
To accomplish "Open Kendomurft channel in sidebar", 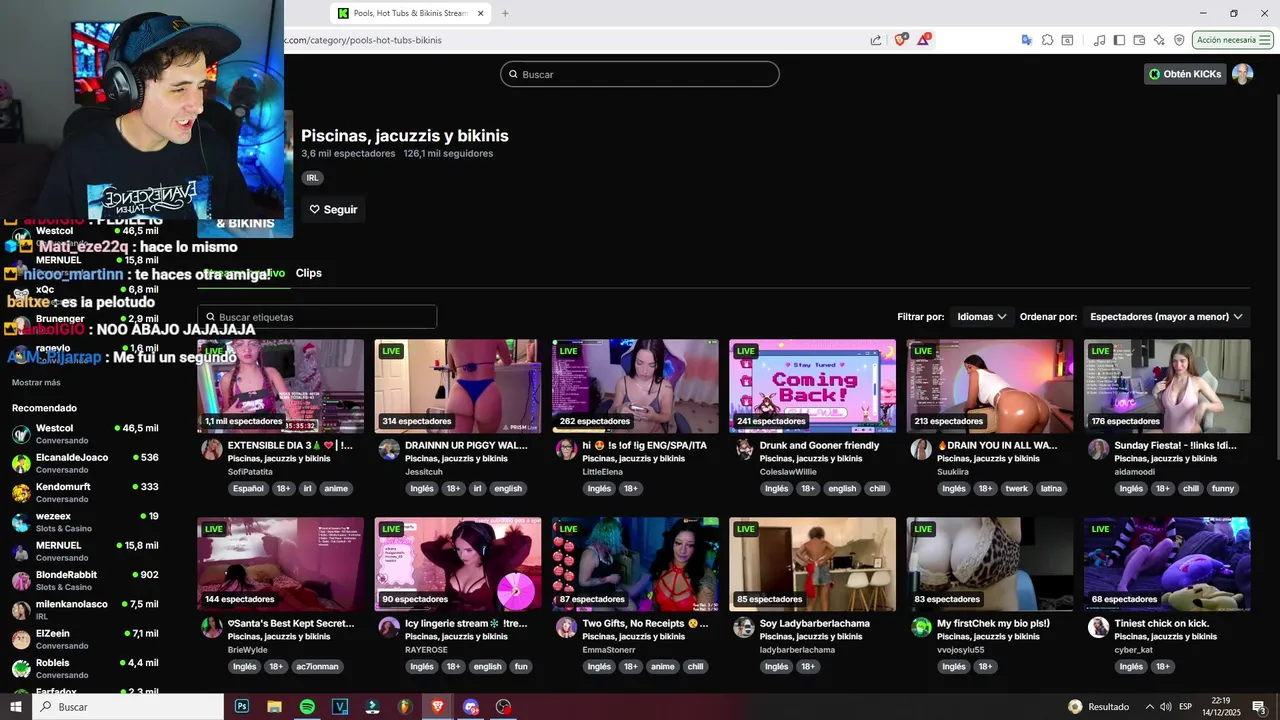I will (x=85, y=492).
